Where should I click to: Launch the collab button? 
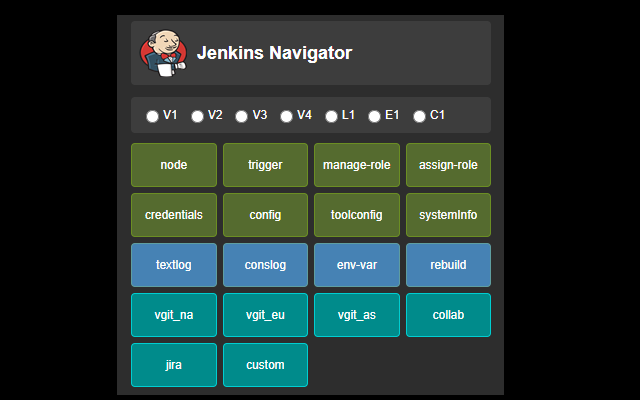point(448,315)
